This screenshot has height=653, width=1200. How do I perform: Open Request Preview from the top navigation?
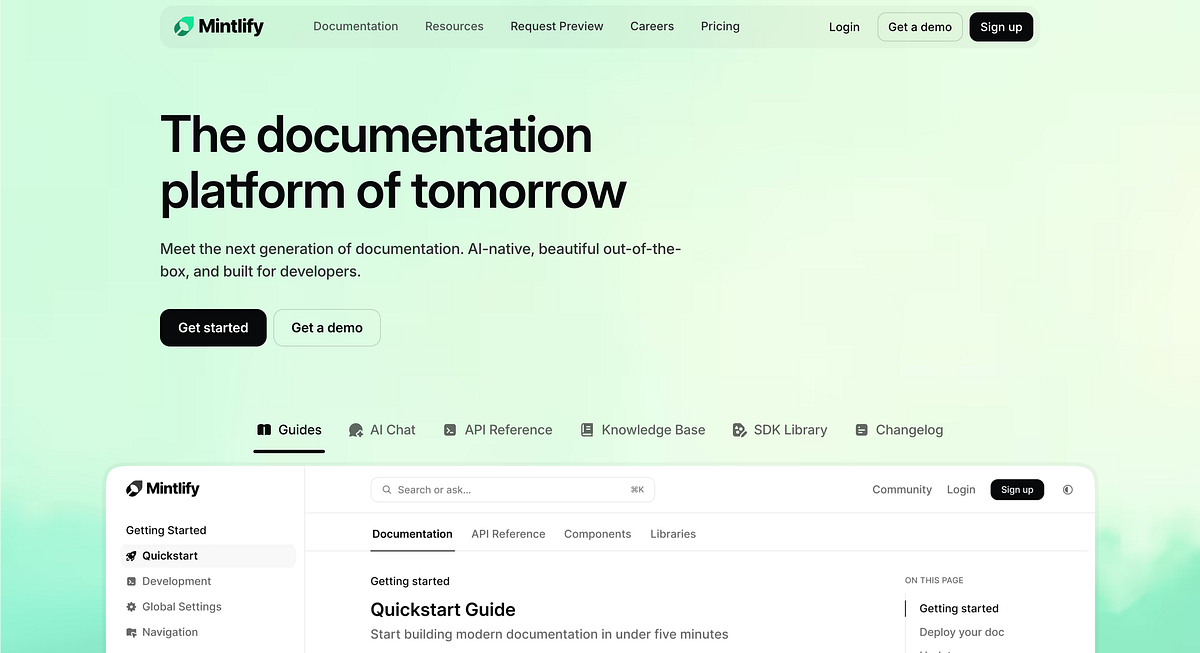click(x=557, y=26)
